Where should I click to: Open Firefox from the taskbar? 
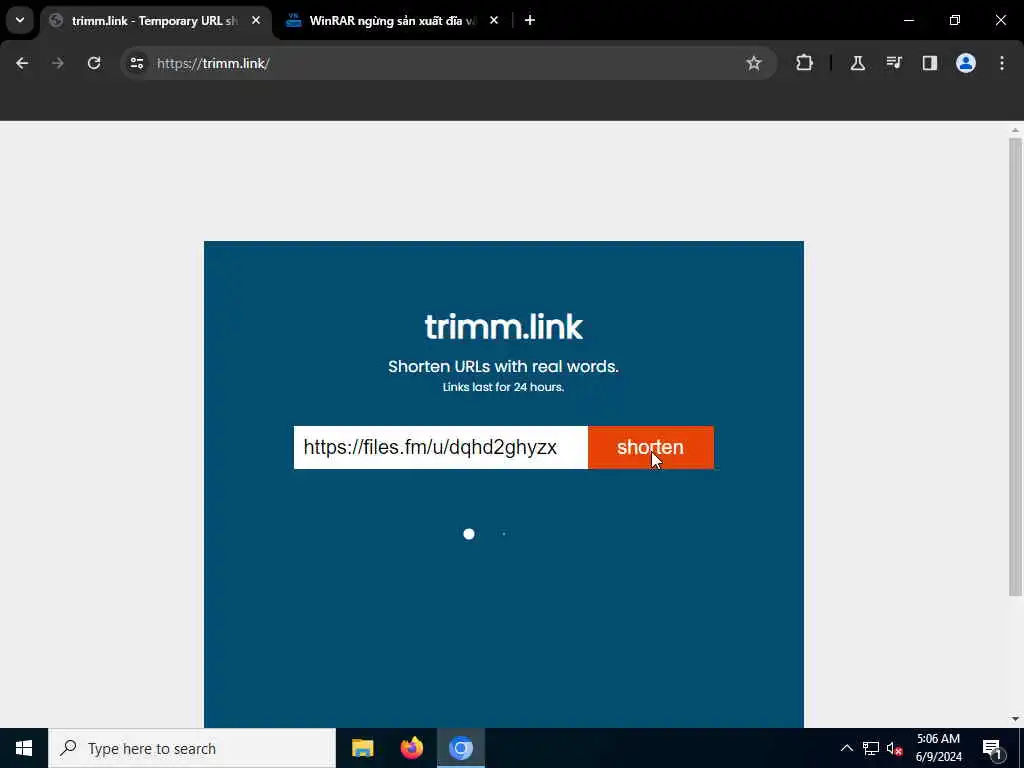411,748
